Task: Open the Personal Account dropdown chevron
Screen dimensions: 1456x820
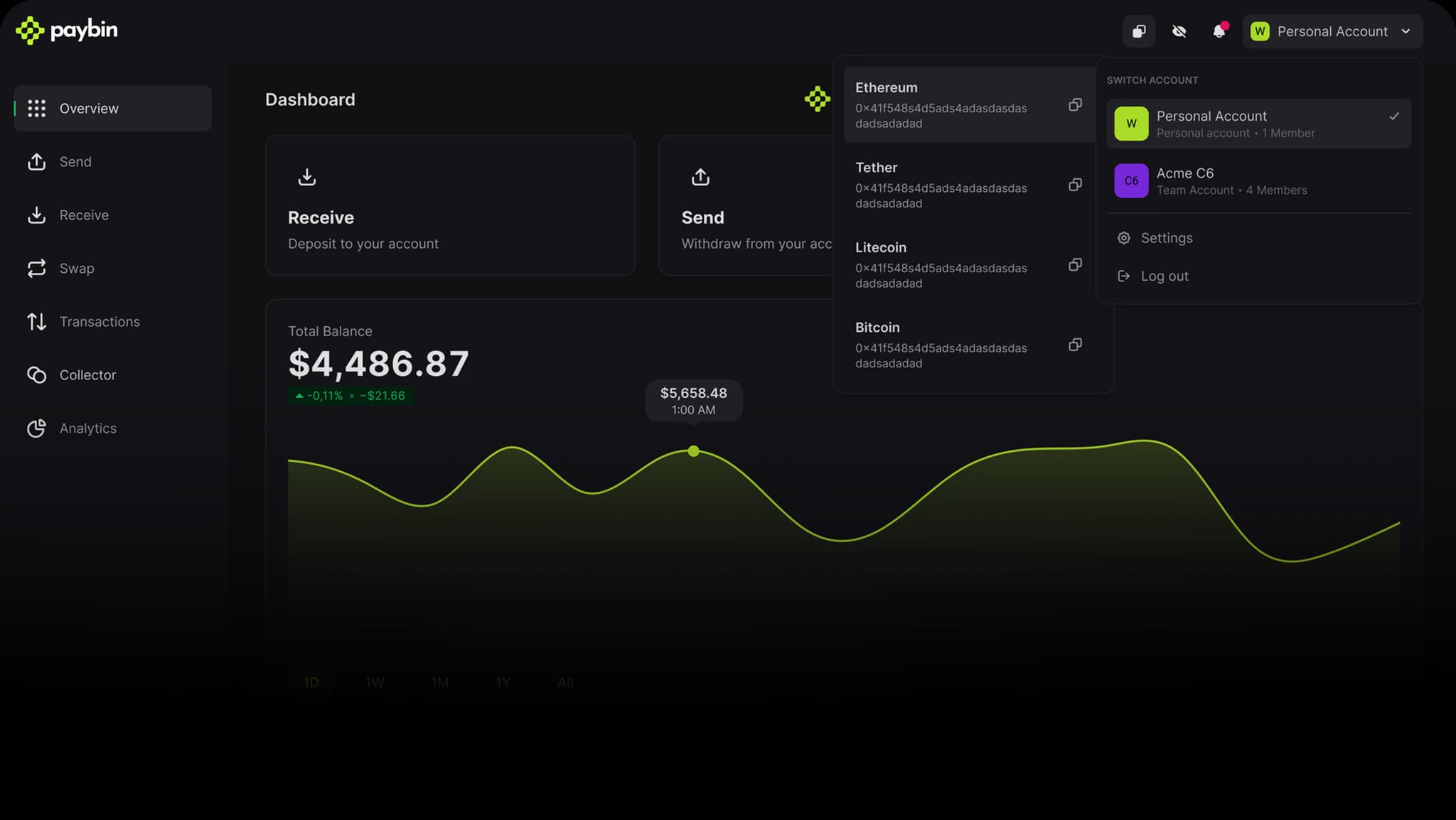Action: (1406, 31)
